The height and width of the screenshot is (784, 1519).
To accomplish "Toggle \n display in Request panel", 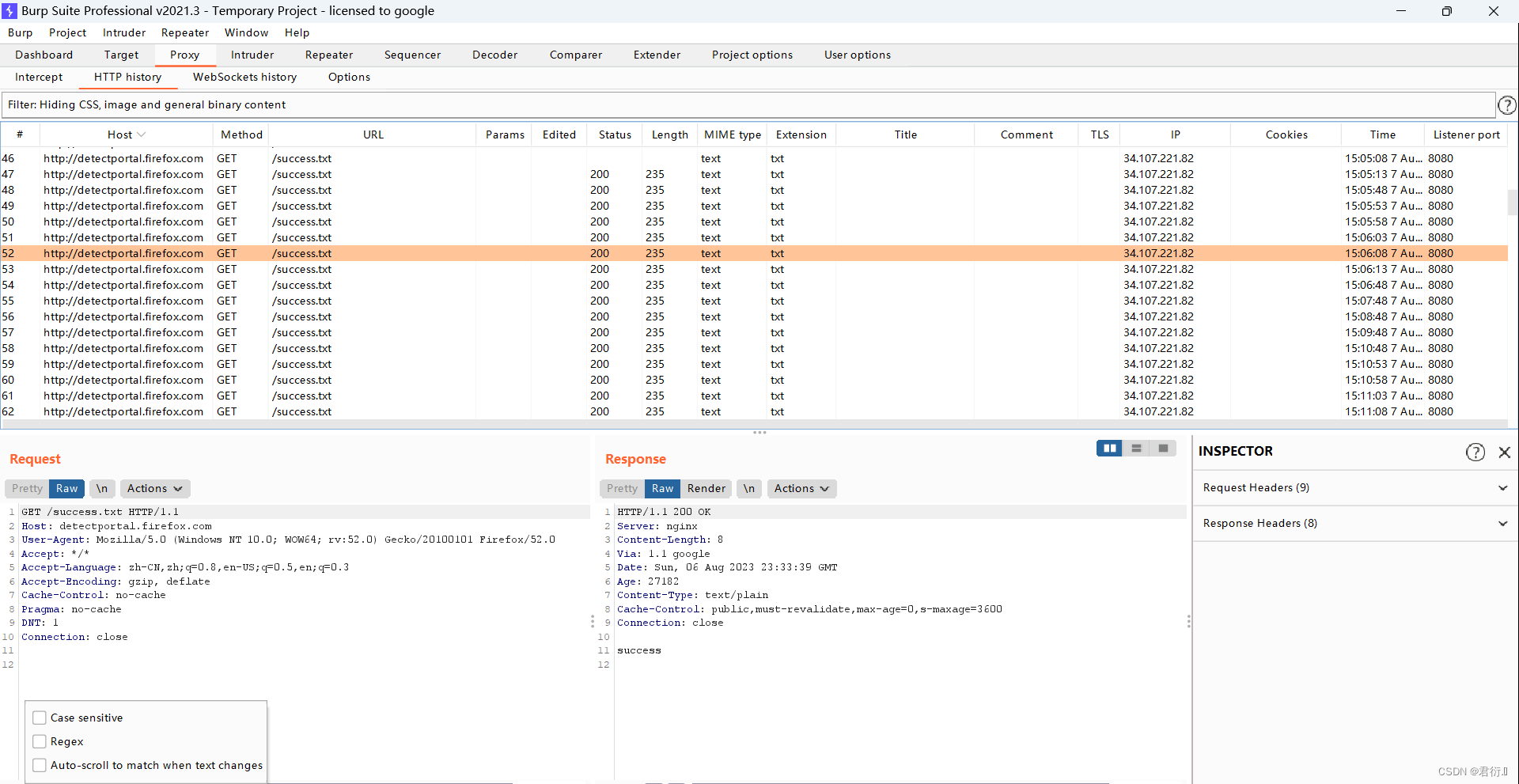I will pos(102,489).
